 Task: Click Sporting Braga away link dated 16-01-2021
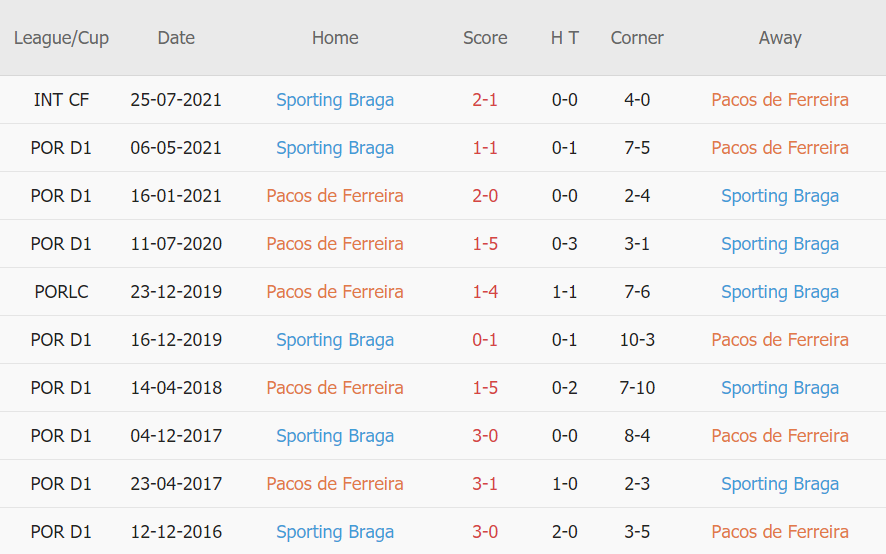click(x=780, y=196)
